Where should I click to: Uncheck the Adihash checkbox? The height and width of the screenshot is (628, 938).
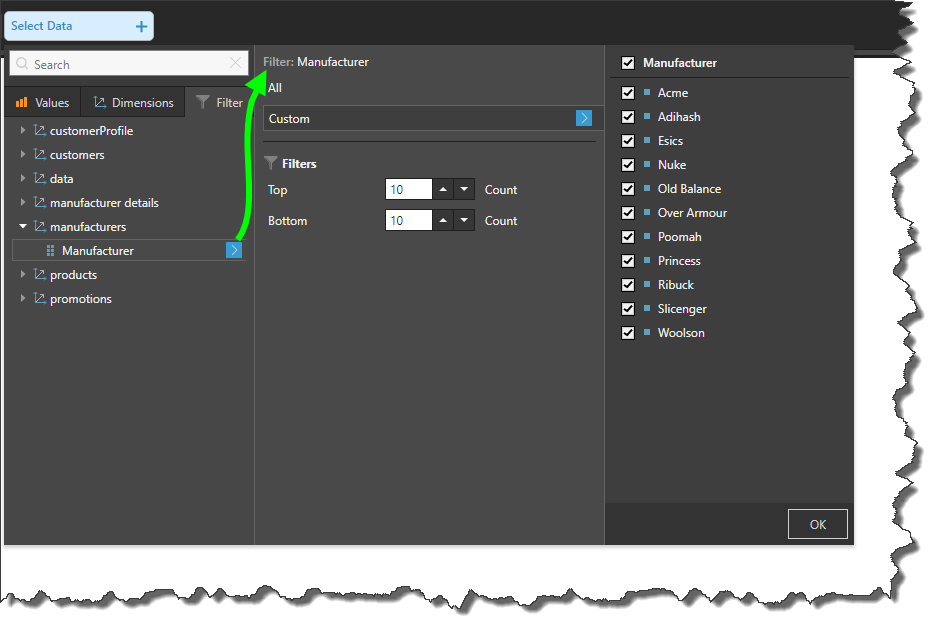(x=628, y=117)
